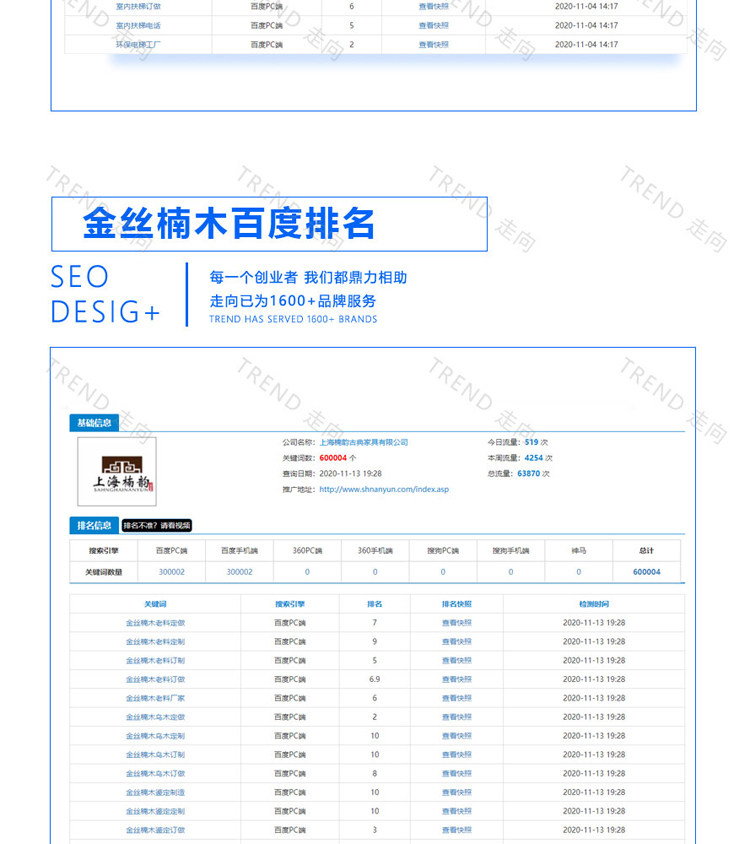The height and width of the screenshot is (844, 750).
Task: View 查看快照 for rank 6.9 row
Action: (457, 680)
